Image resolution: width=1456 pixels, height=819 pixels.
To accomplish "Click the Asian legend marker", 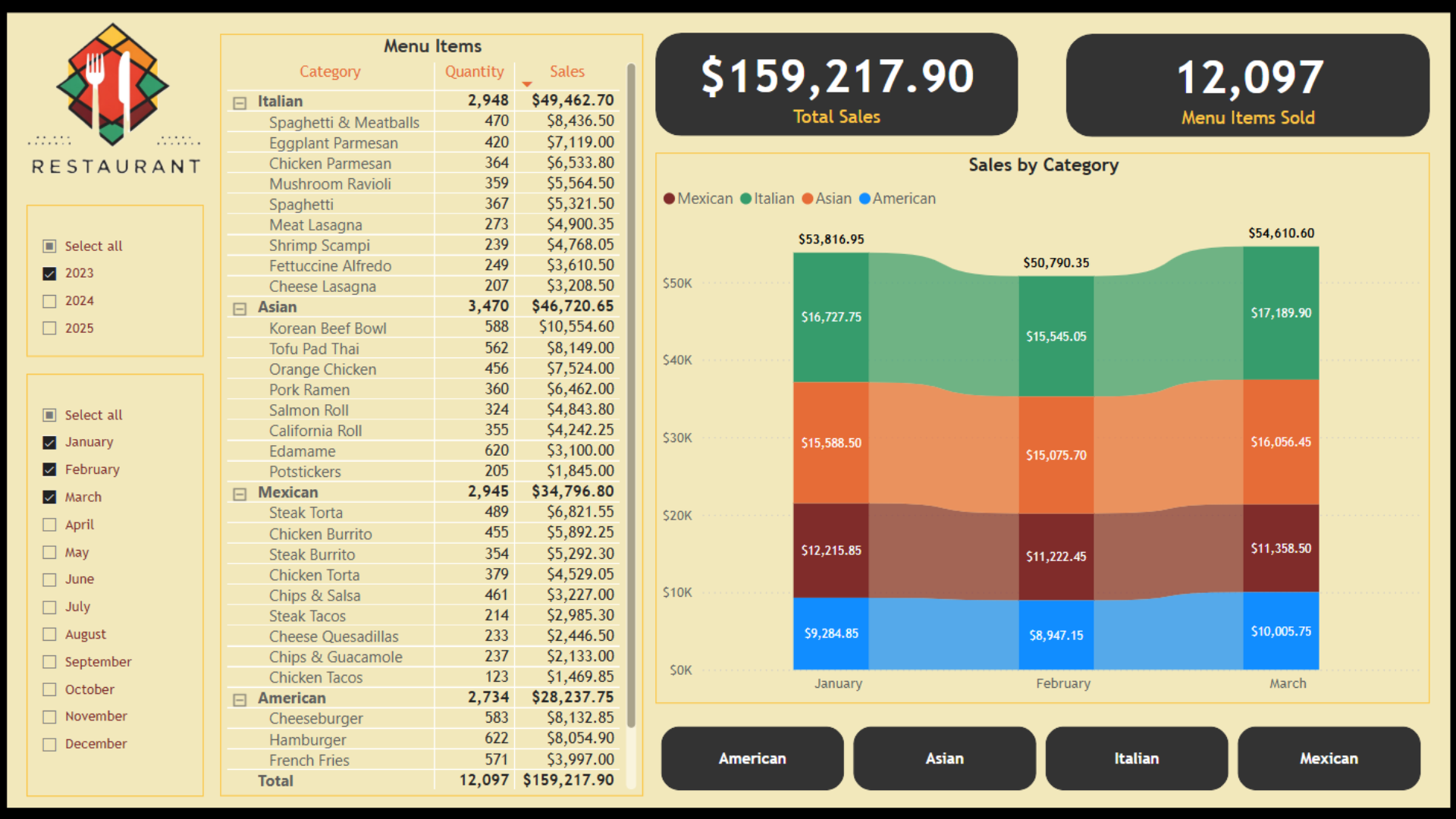I will (x=808, y=199).
